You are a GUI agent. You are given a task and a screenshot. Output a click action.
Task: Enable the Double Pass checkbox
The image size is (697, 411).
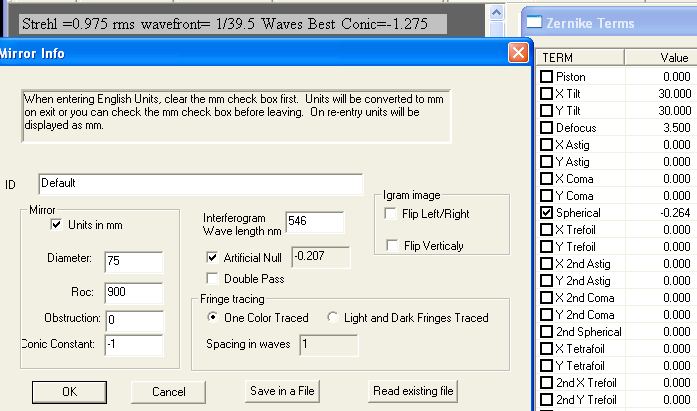click(x=212, y=279)
